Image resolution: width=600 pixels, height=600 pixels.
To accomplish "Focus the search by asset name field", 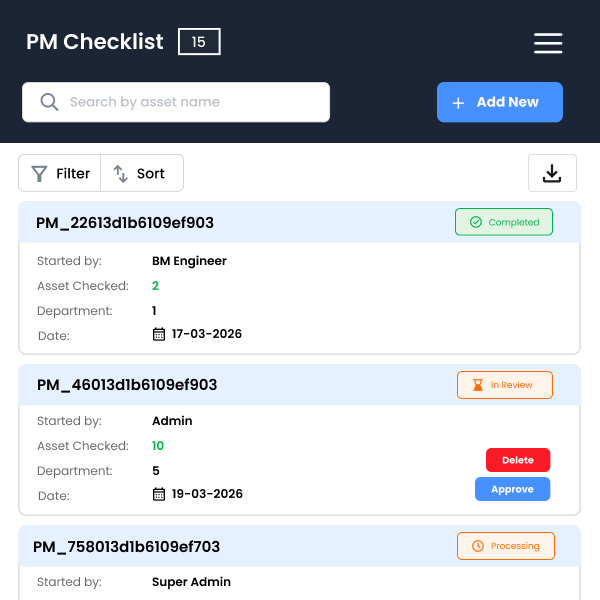I will pos(190,102).
